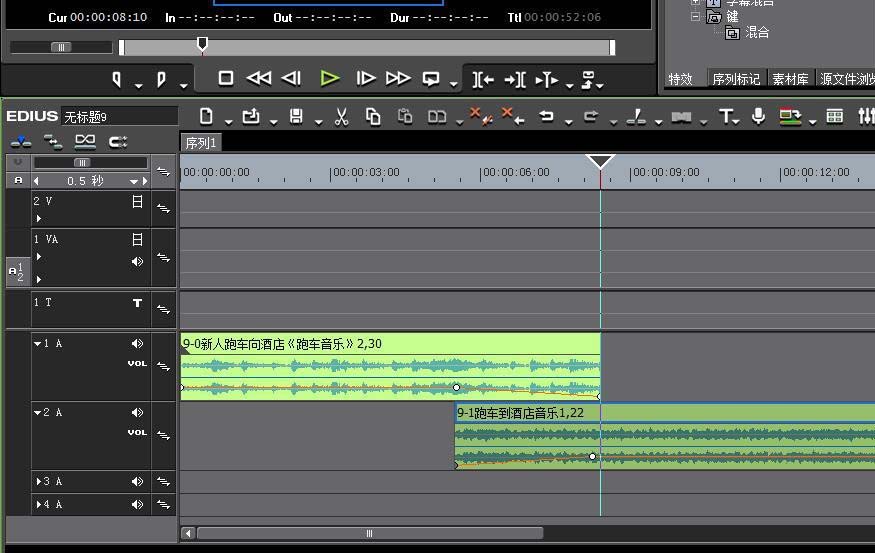Click the Stop playback button

pyautogui.click(x=226, y=78)
